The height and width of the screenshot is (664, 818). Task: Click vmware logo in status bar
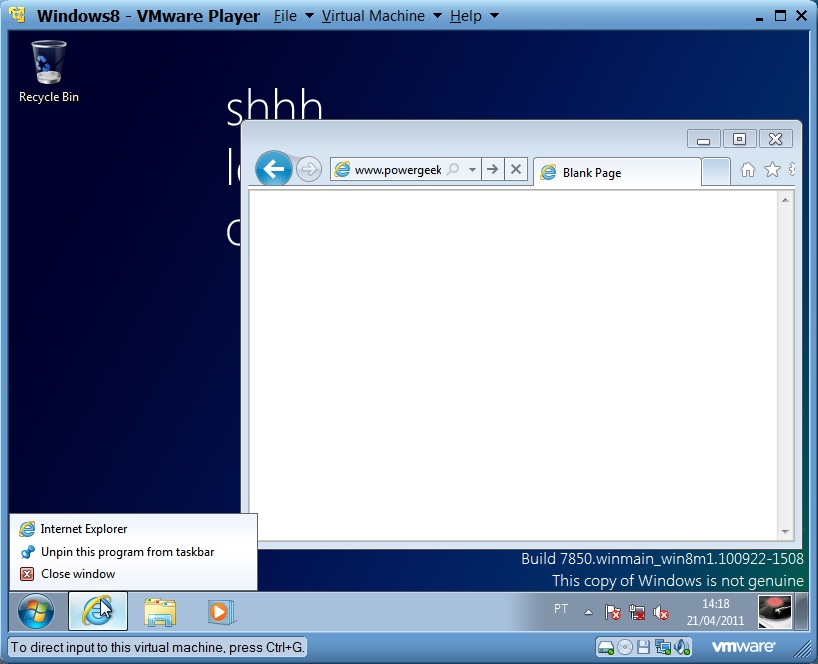743,647
